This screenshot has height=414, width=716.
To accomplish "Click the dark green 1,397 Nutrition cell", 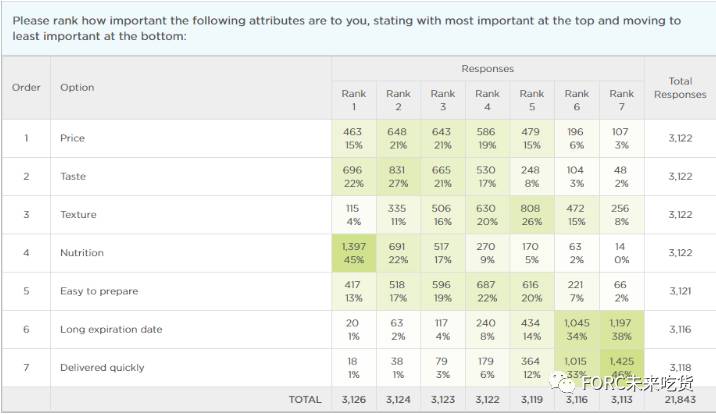I will [353, 253].
